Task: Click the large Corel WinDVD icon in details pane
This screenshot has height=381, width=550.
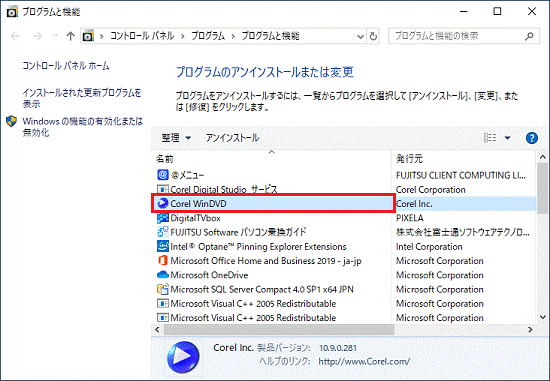Action: coord(183,357)
